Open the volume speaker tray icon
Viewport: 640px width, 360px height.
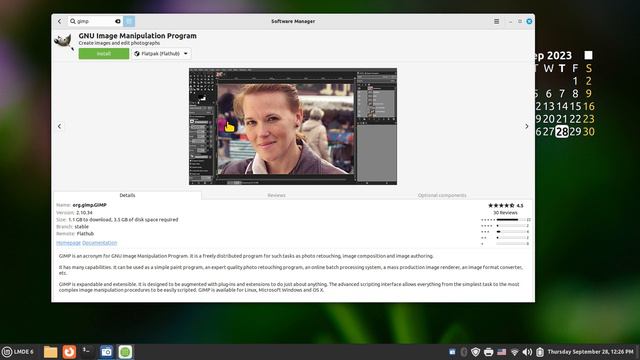[x=527, y=351]
